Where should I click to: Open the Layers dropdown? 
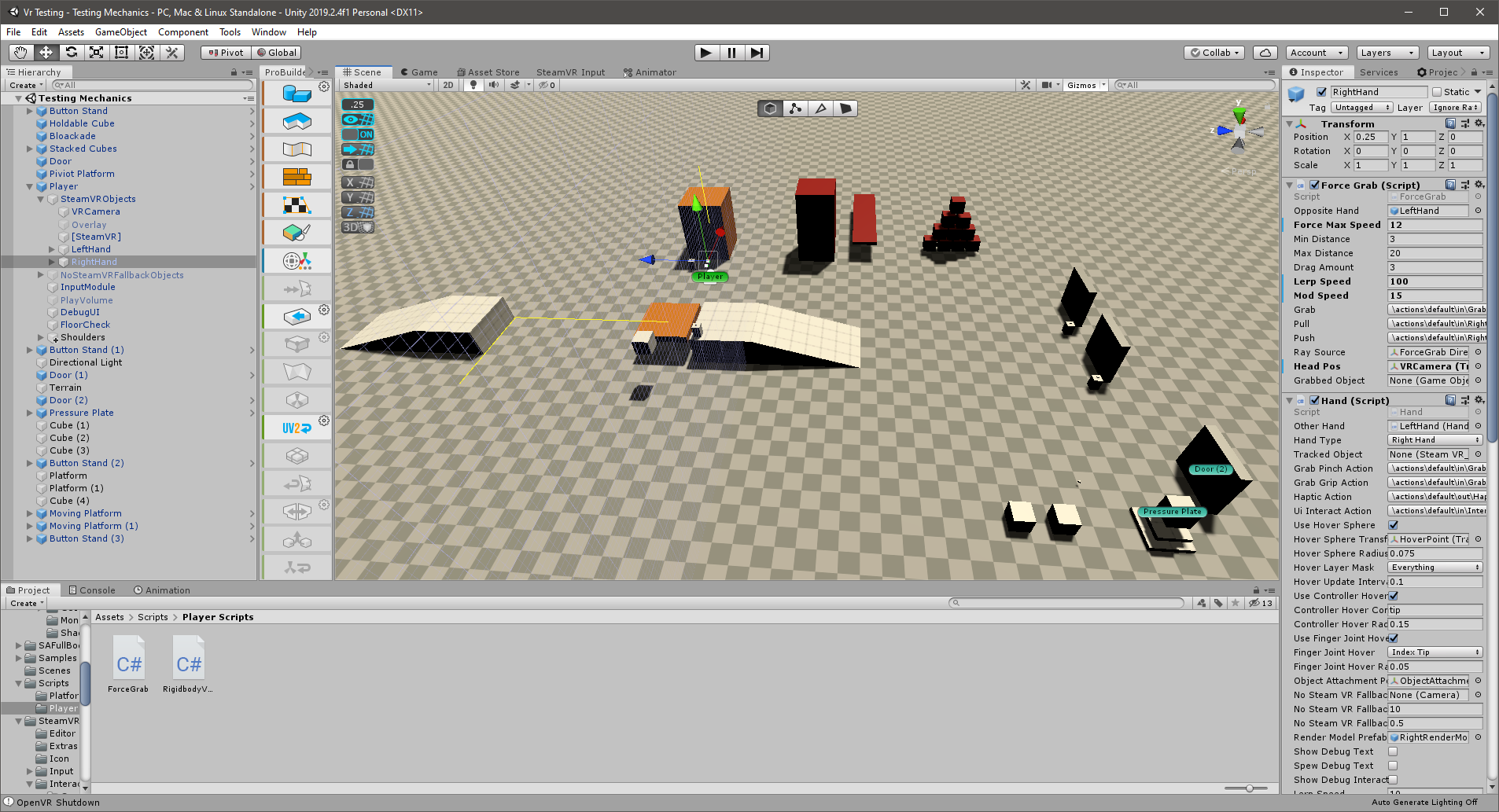(1387, 53)
